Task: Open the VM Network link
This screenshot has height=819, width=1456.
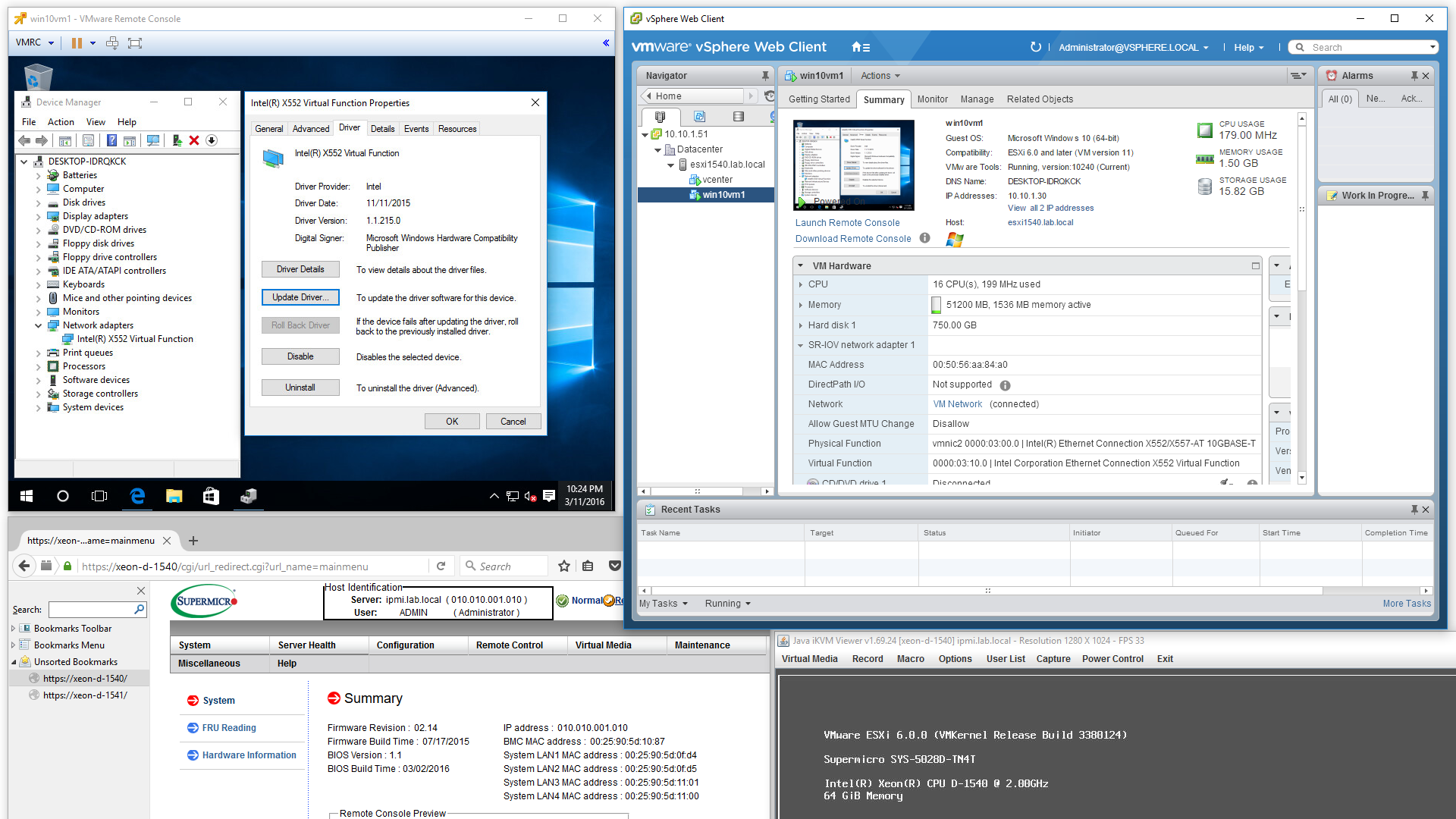Action: point(957,404)
